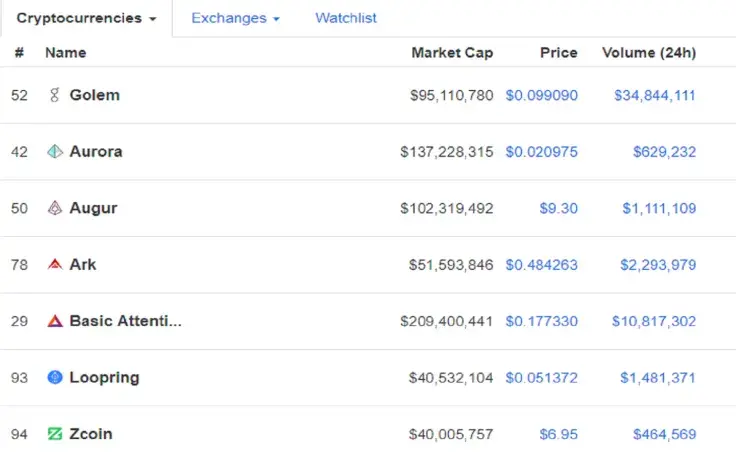Click the Ark coin icon
736x457 pixels.
(55, 265)
